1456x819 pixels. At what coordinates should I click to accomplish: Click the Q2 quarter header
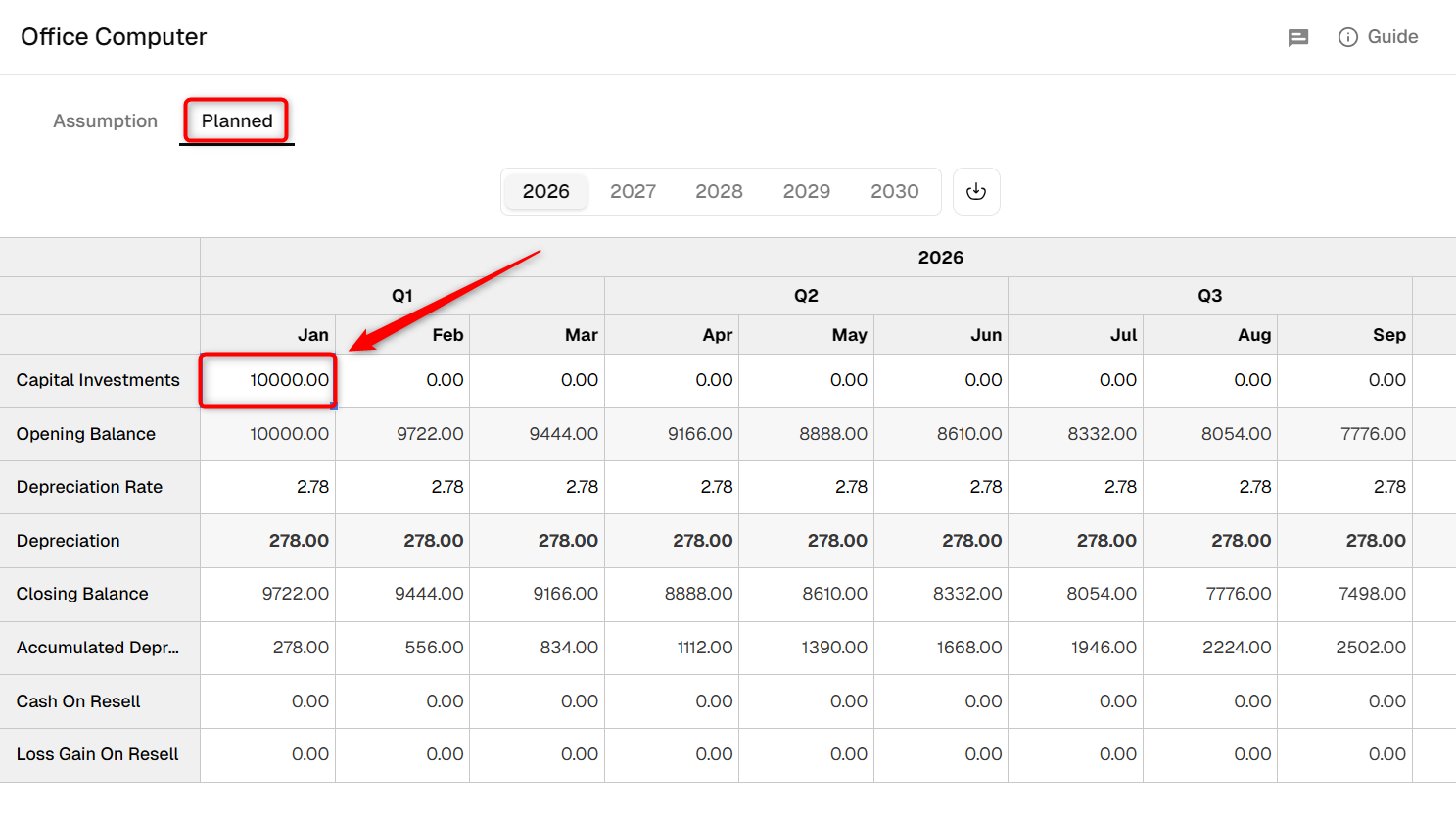pos(806,296)
